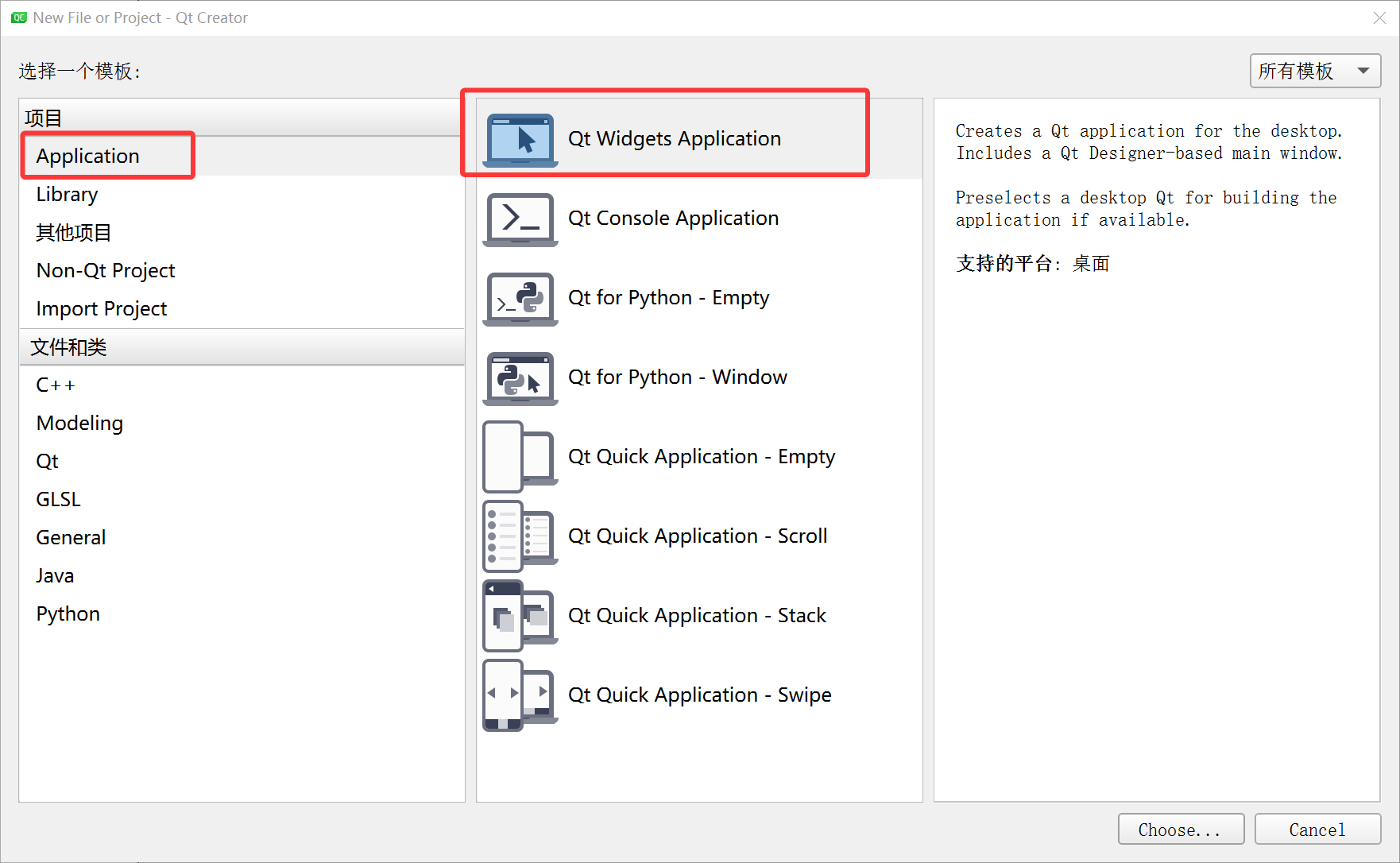
Task: Pick the Qt Quick Application - Swipe label
Action: (x=699, y=695)
